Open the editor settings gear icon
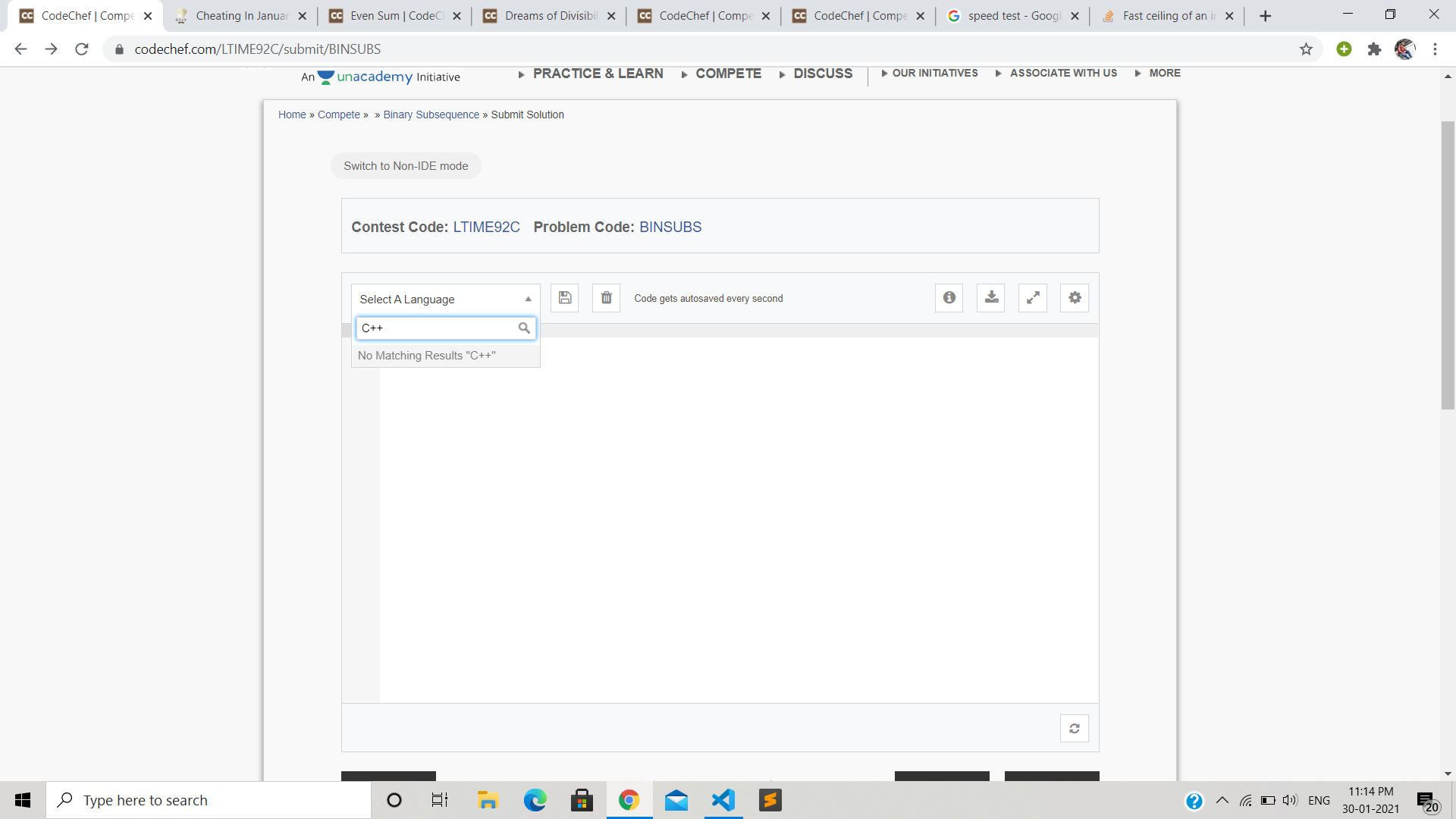The width and height of the screenshot is (1456, 819). coord(1074,297)
